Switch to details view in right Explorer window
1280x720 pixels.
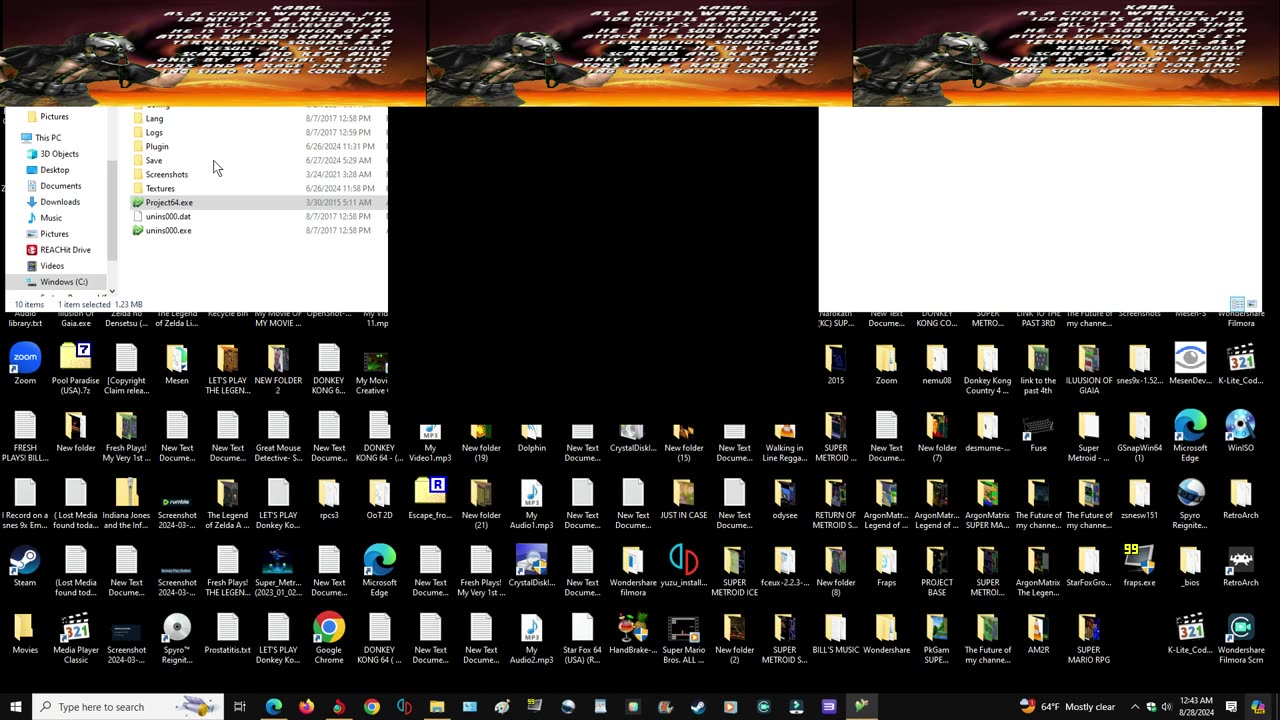tap(1237, 304)
